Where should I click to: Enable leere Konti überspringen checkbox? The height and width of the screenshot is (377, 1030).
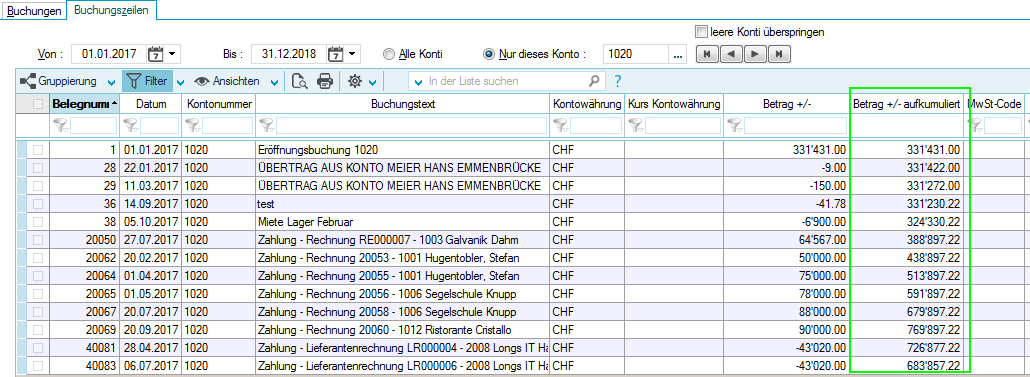(702, 32)
